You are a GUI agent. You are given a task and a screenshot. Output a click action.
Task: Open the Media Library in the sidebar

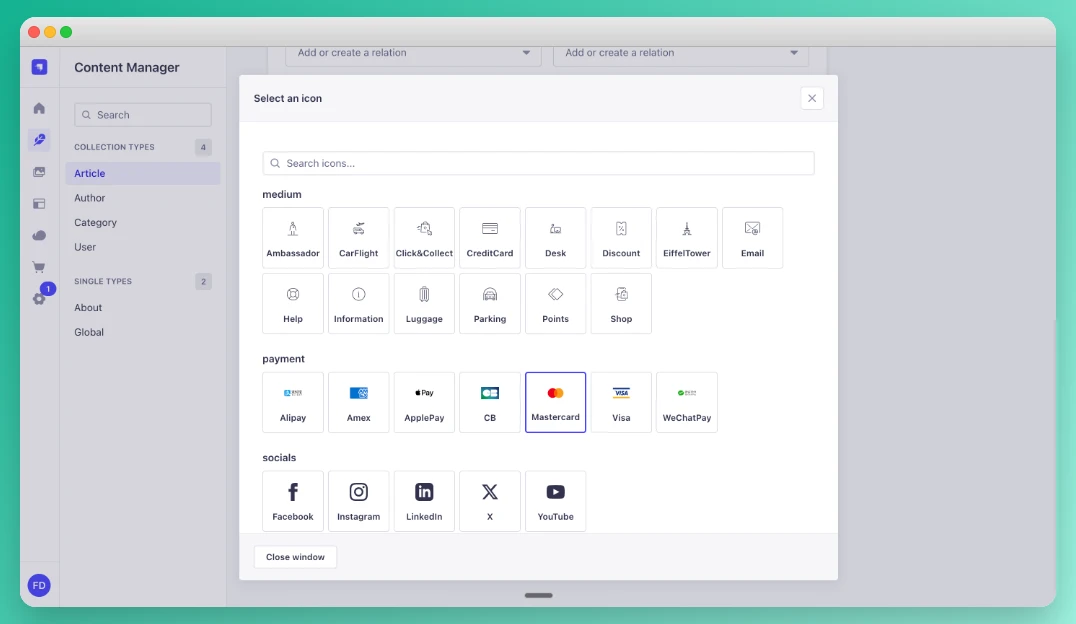[39, 172]
